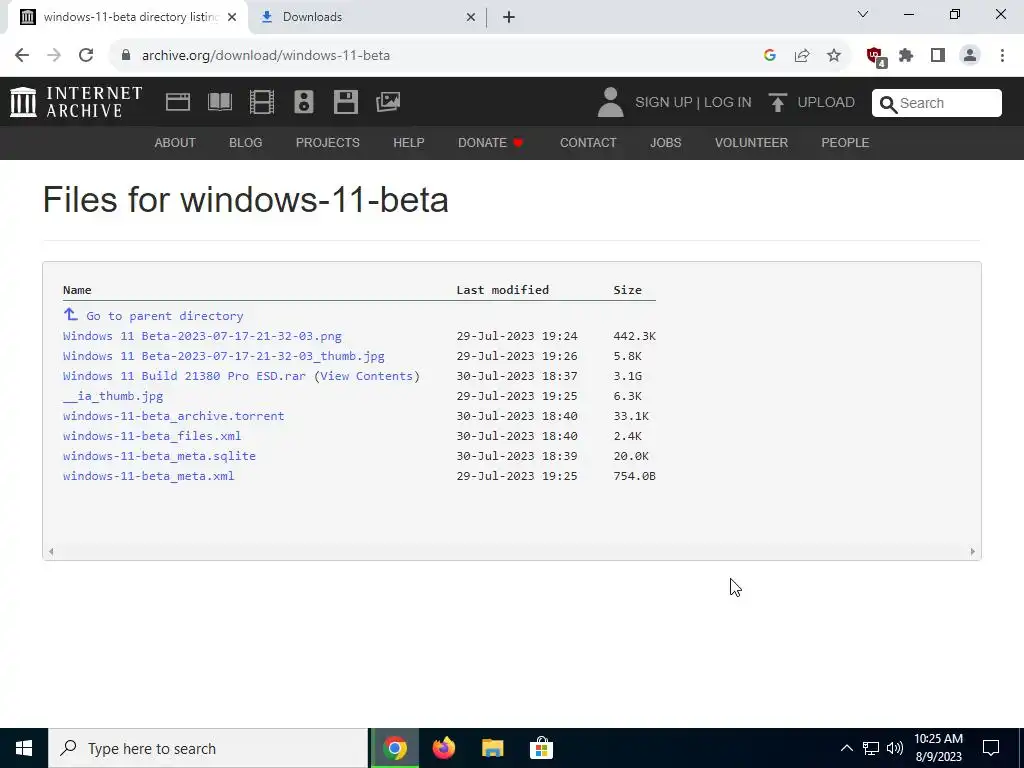Open the tab search dropdown chevron
The image size is (1024, 768).
[863, 14]
